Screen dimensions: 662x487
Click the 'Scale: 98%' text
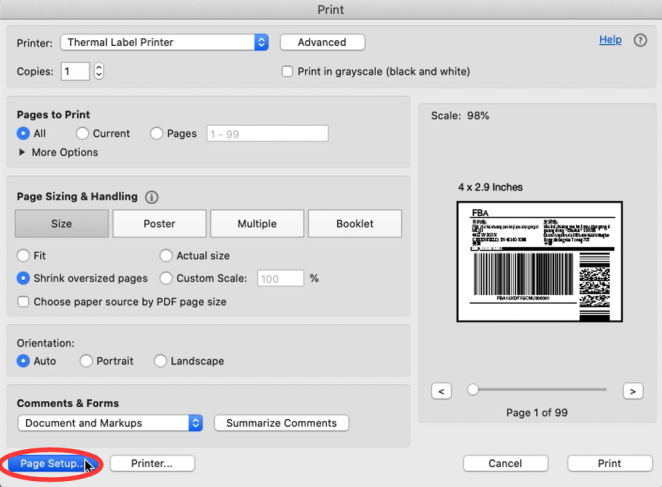pyautogui.click(x=460, y=116)
